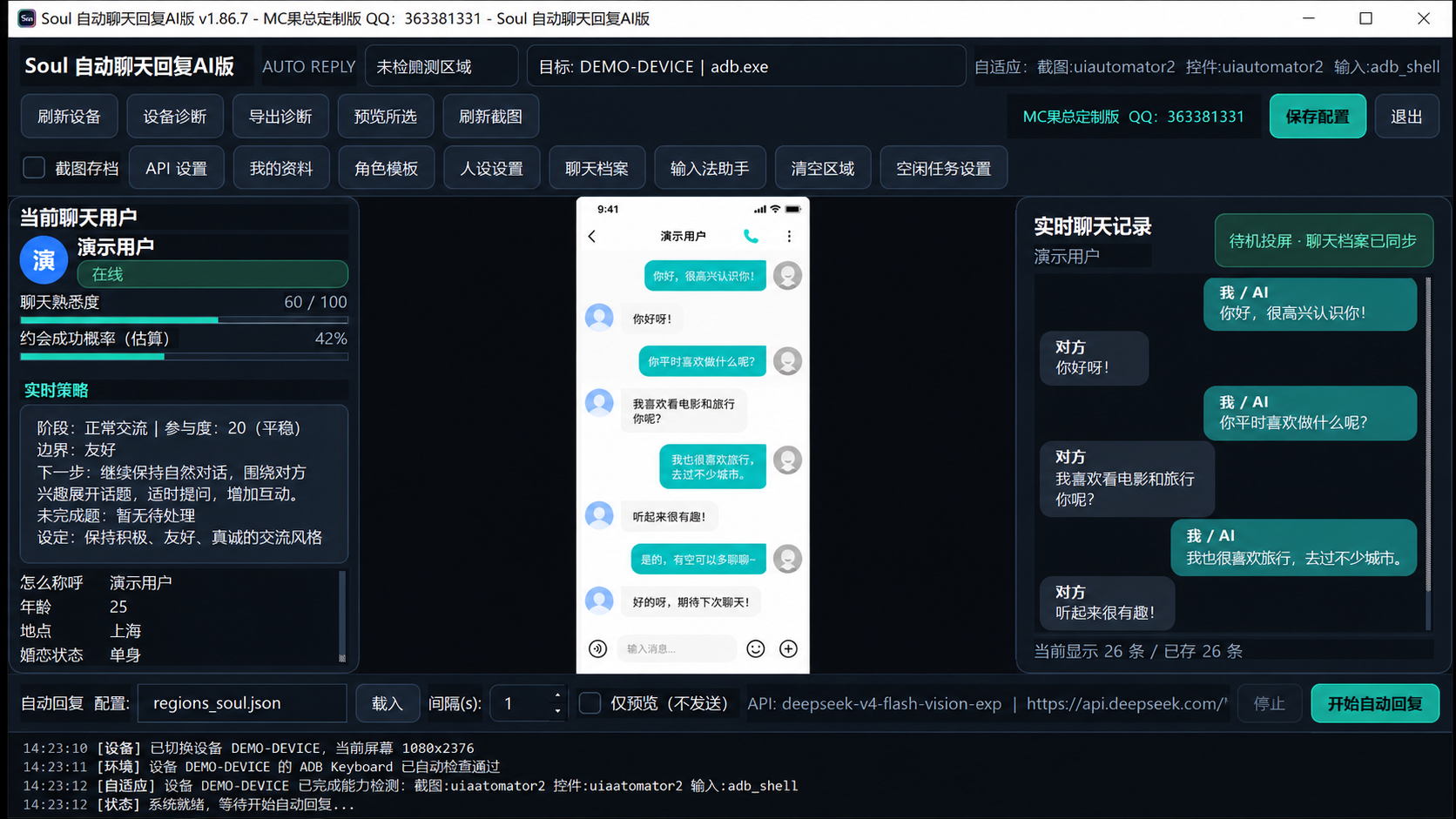Open the 目标: DEMO-DEVICE device selector
Viewport: 1456px width, 819px height.
746,66
